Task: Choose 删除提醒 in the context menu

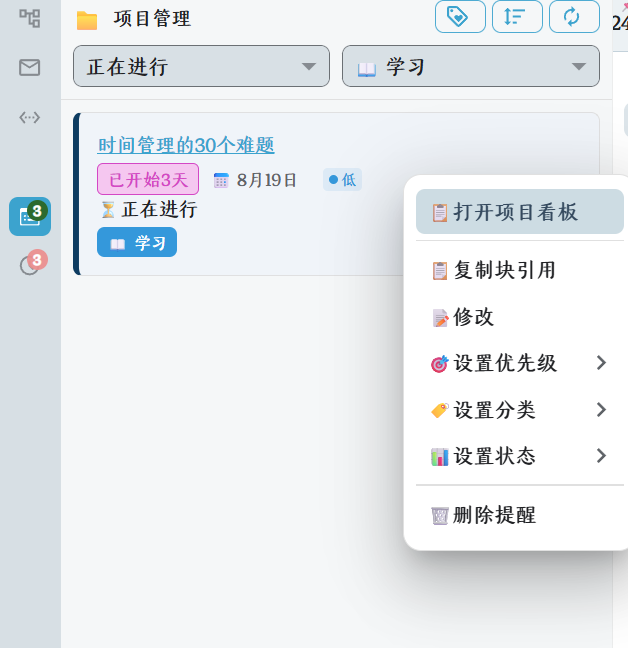Action: tap(520, 515)
